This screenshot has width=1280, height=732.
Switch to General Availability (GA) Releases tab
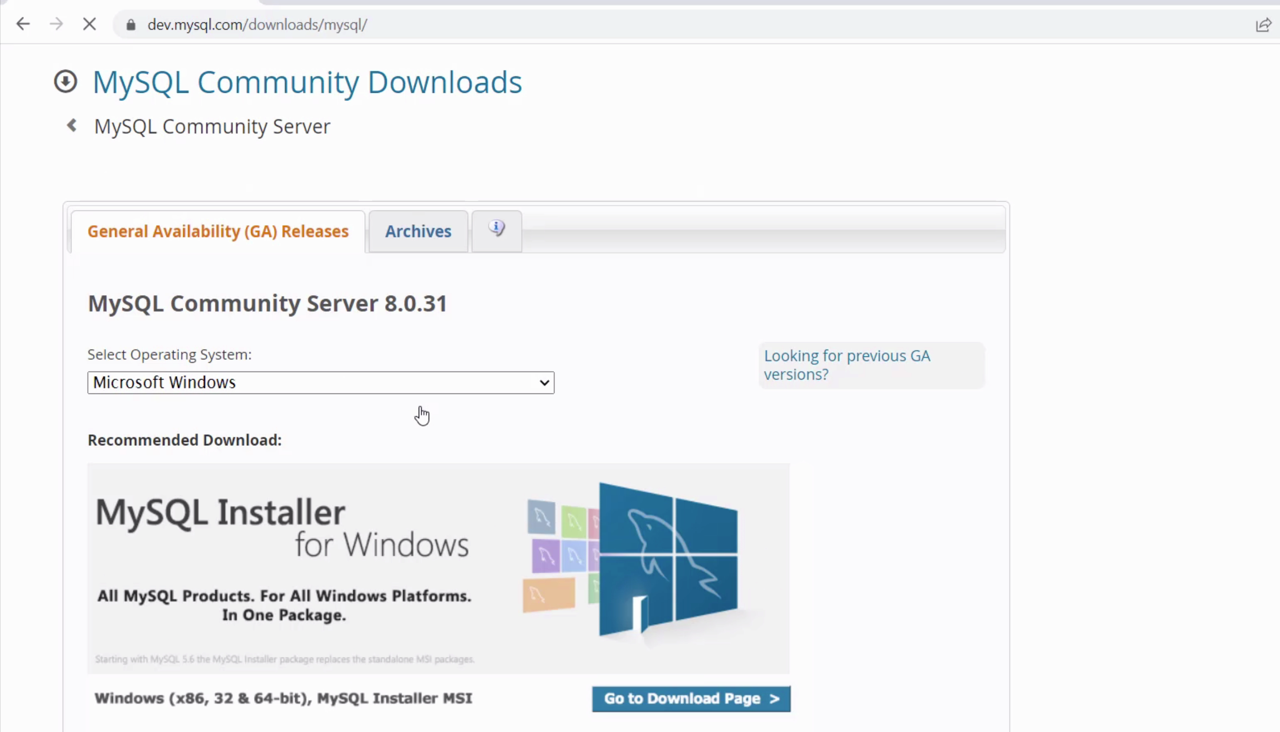218,232
